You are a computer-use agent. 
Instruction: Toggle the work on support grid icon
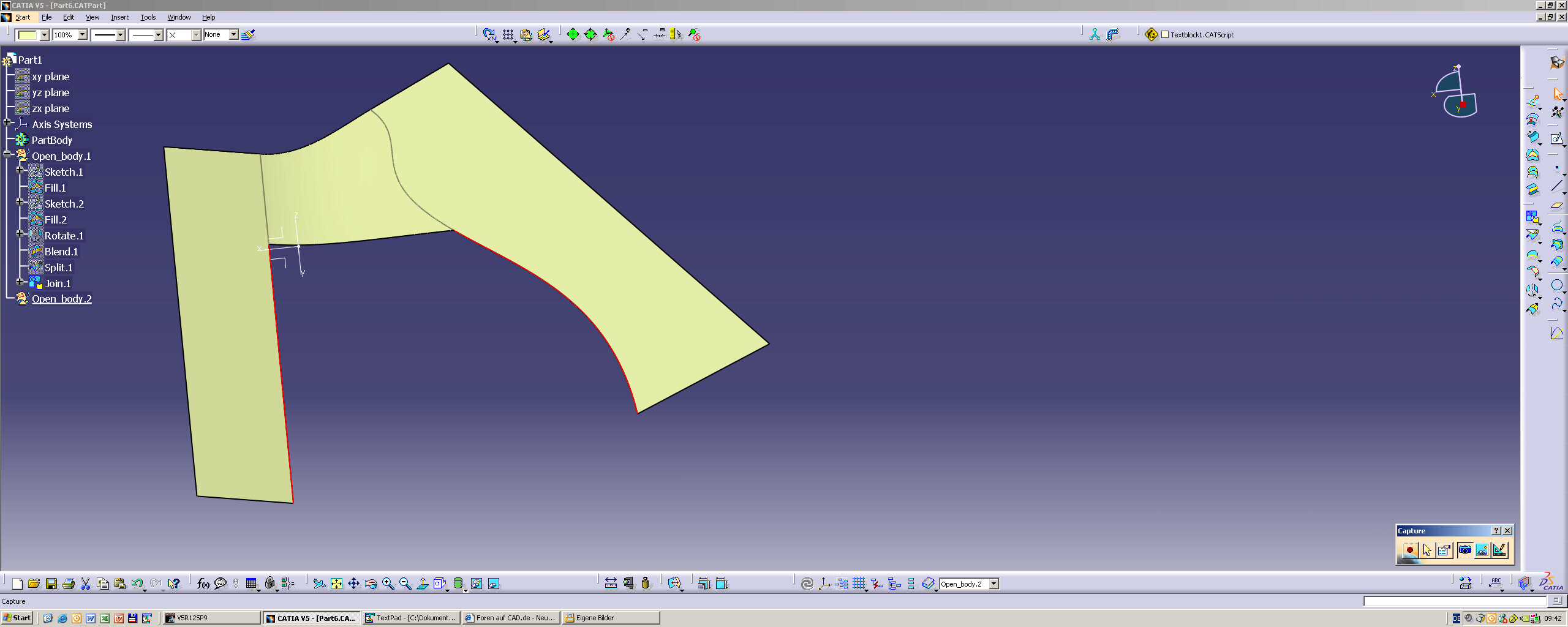(859, 584)
